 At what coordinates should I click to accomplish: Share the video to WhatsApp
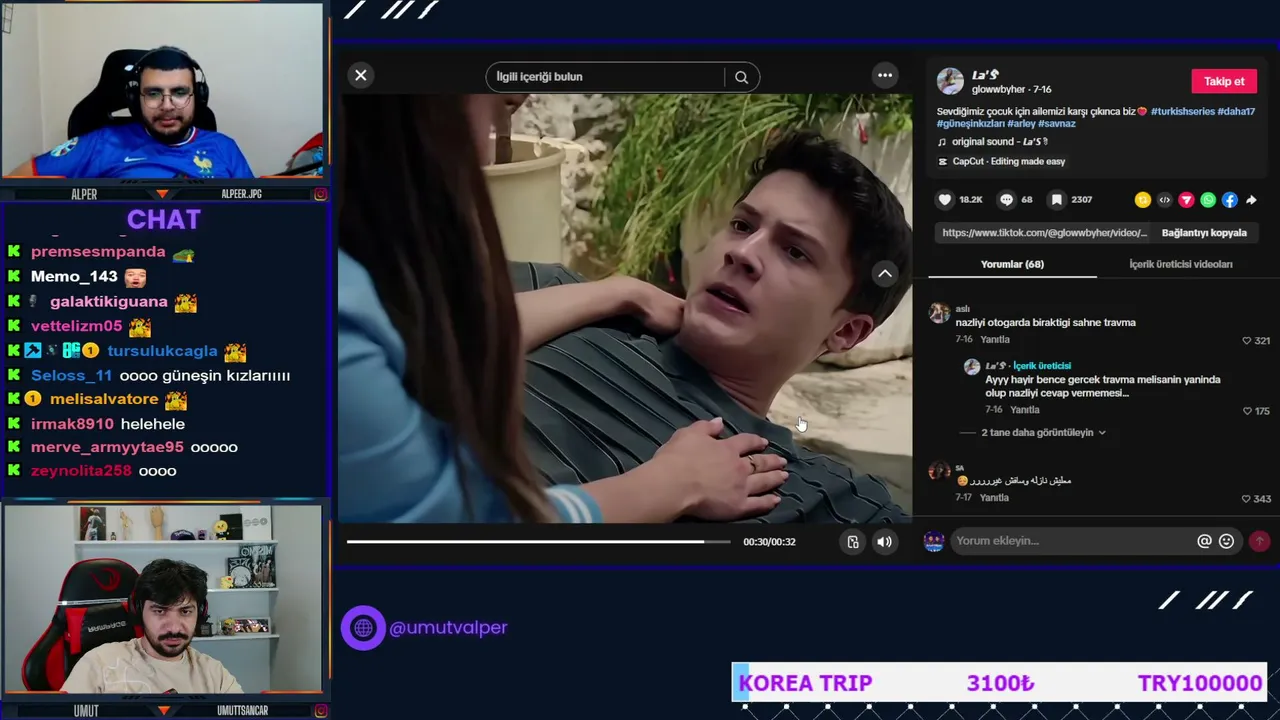pyautogui.click(x=1208, y=200)
